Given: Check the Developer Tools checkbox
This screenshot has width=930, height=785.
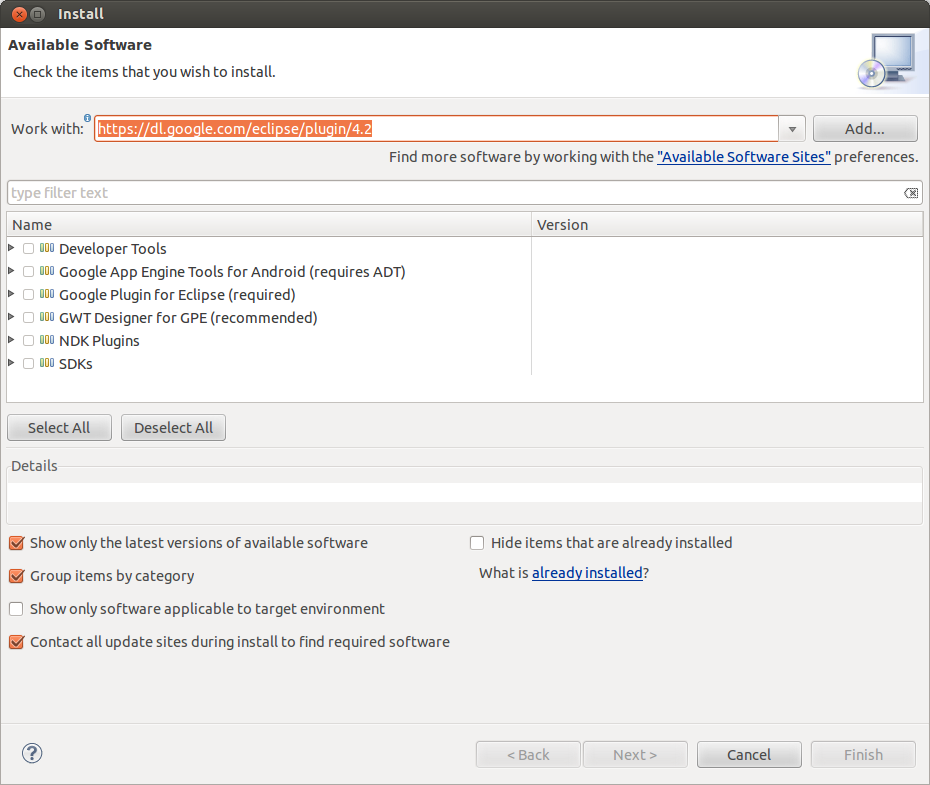Looking at the screenshot, I should (x=29, y=249).
